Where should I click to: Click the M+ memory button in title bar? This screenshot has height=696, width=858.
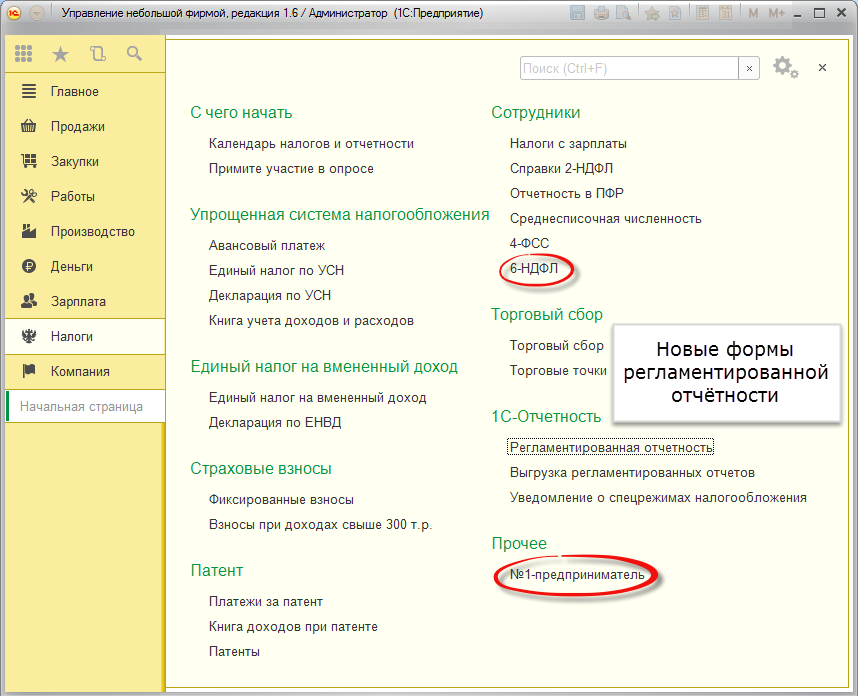[x=776, y=13]
